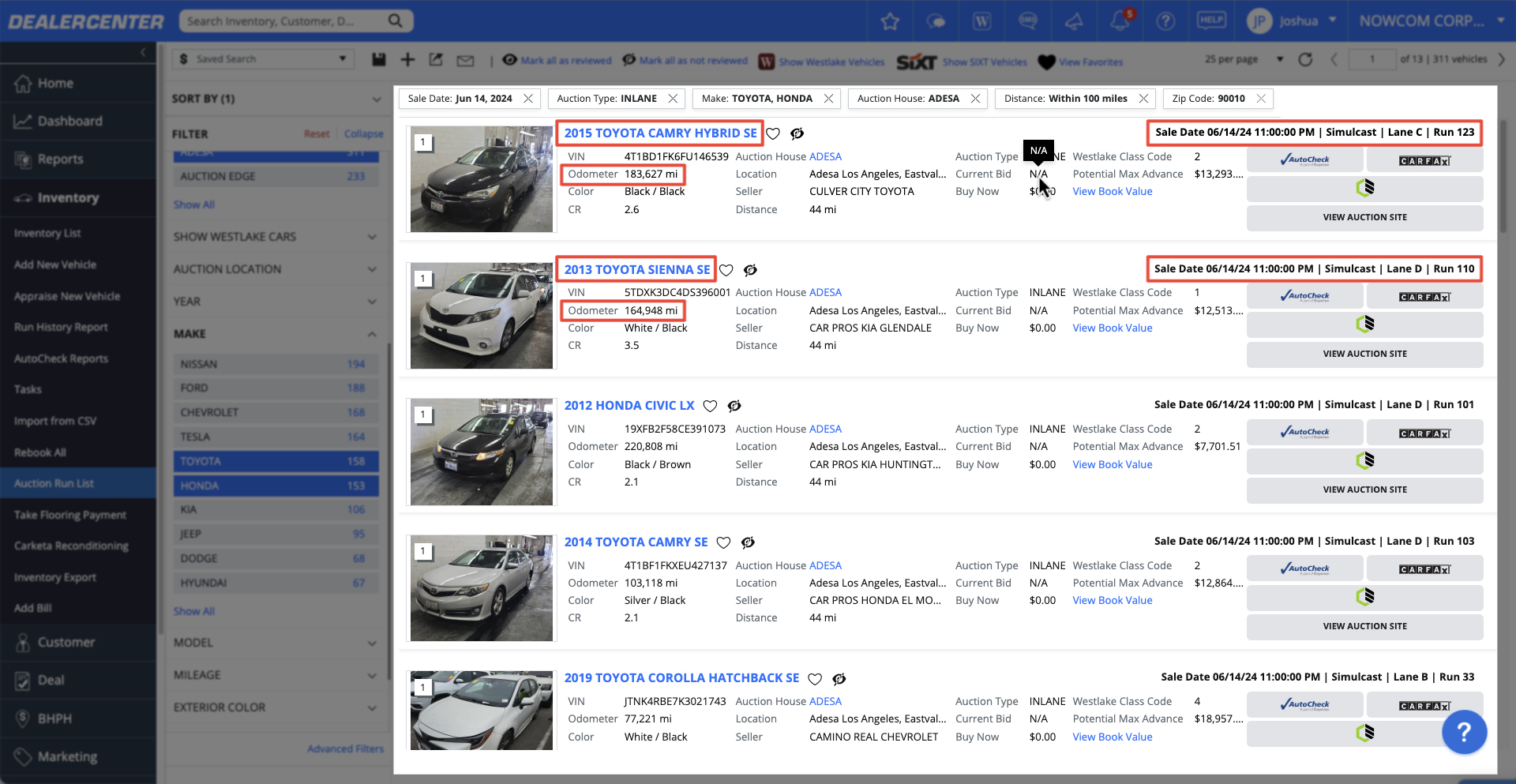
Task: Select the NISSAN make filter bar
Action: (x=276, y=364)
